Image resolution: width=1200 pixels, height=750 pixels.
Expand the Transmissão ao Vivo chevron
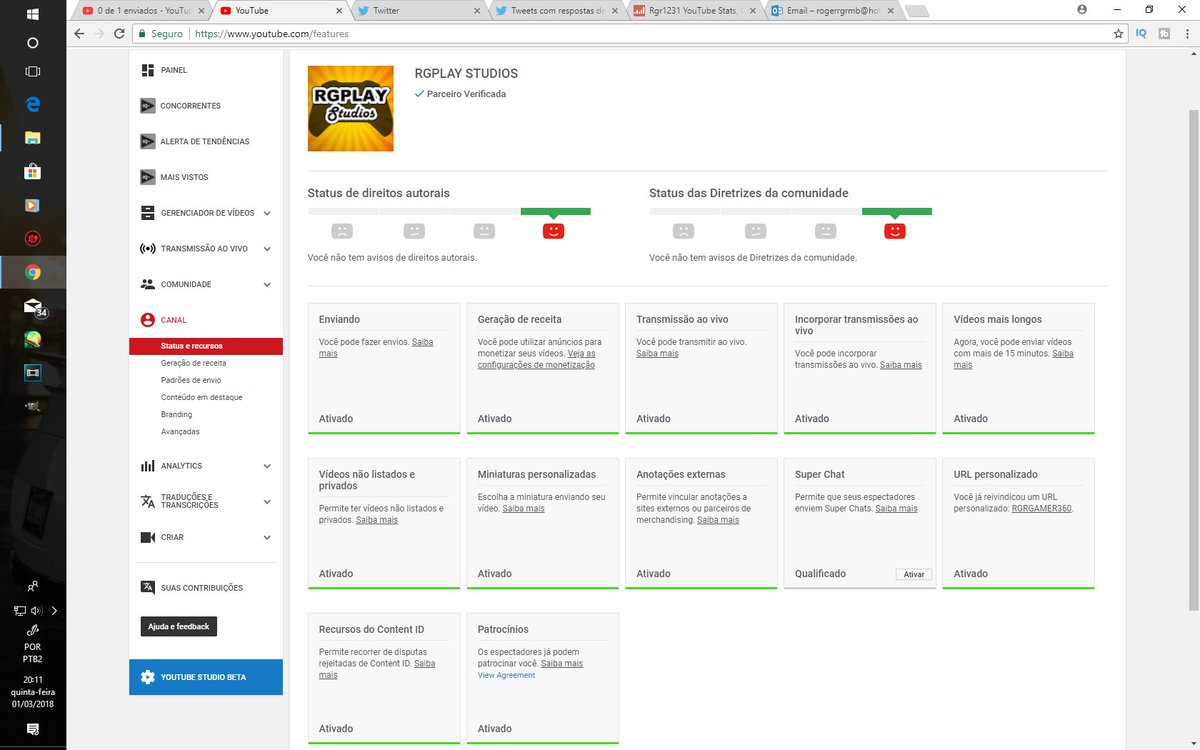[x=267, y=249]
